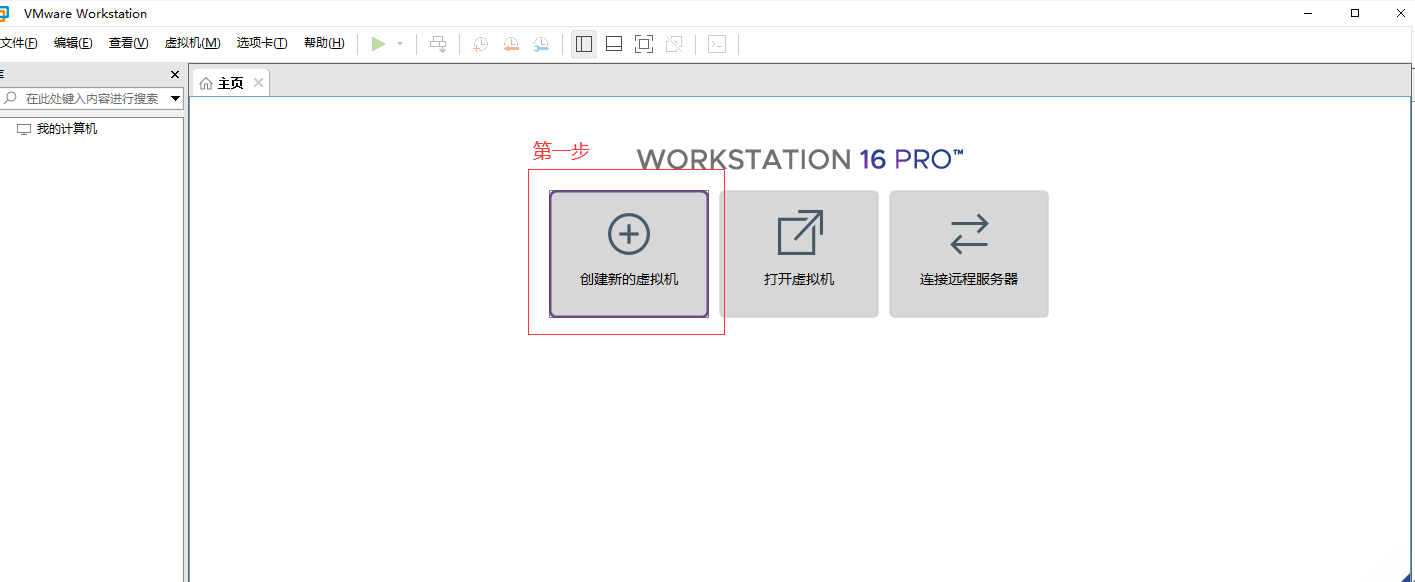Minimize the VMware Workstation window
Image resolution: width=1415 pixels, height=582 pixels.
pos(1309,13)
